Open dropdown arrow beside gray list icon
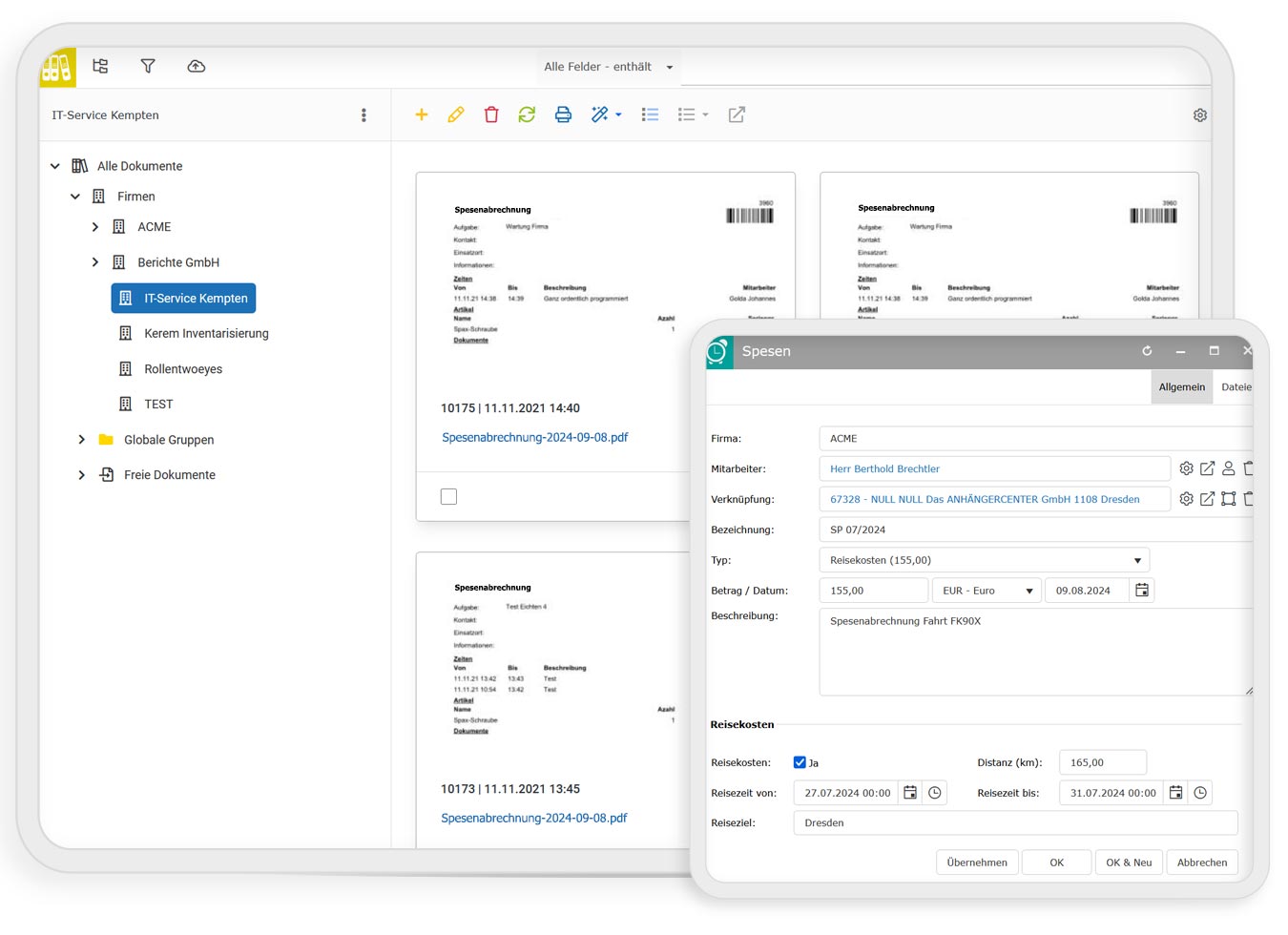 pyautogui.click(x=705, y=114)
